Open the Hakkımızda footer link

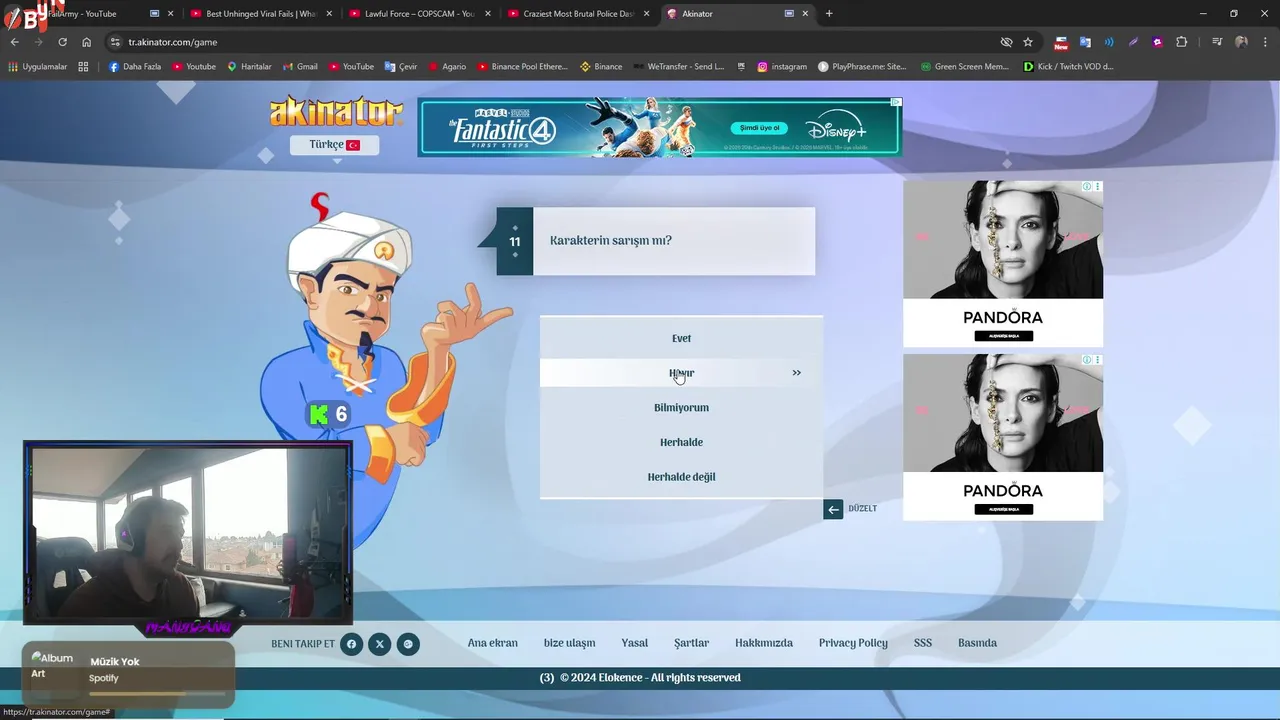point(764,643)
